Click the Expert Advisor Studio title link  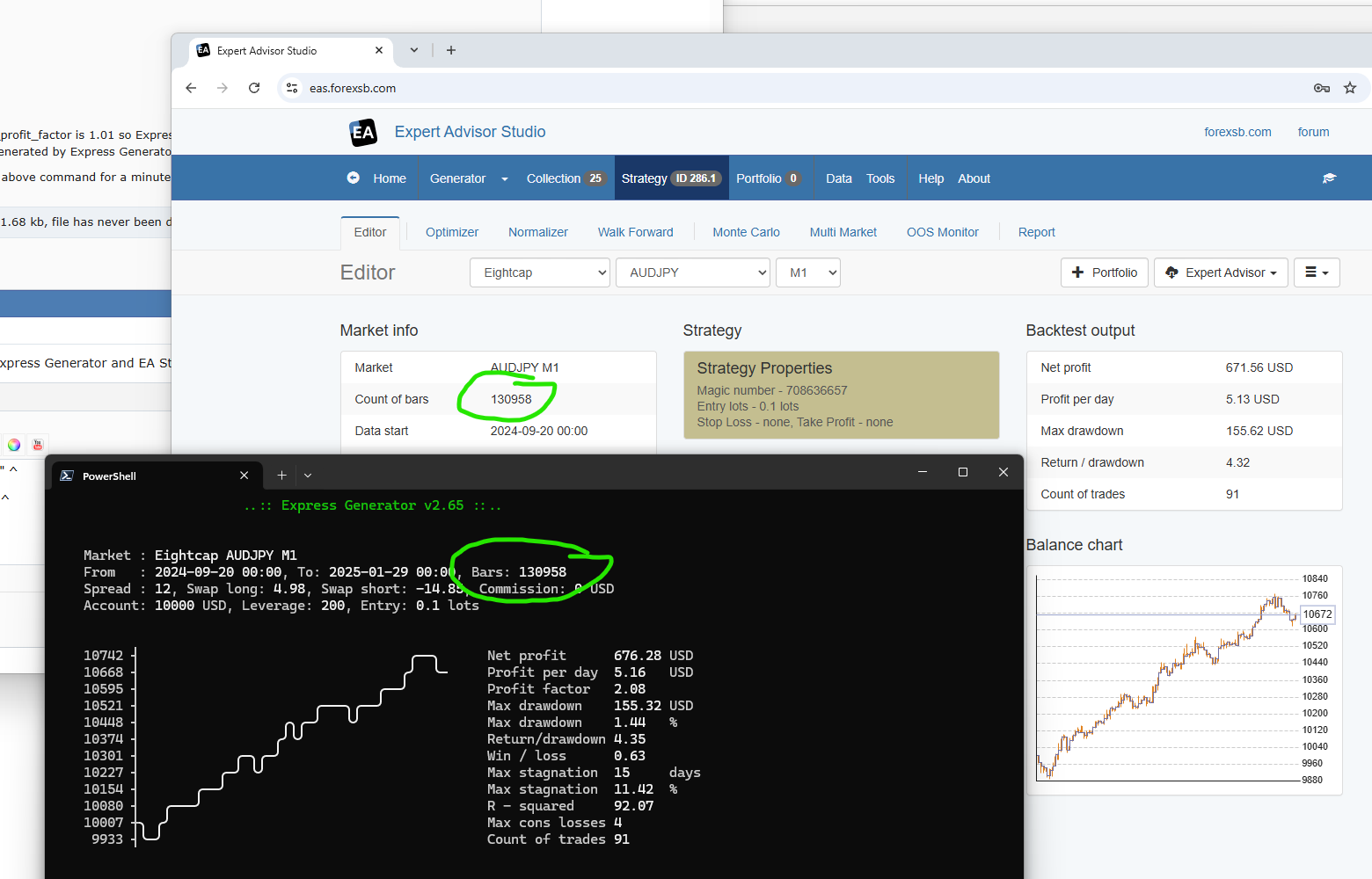click(x=470, y=132)
